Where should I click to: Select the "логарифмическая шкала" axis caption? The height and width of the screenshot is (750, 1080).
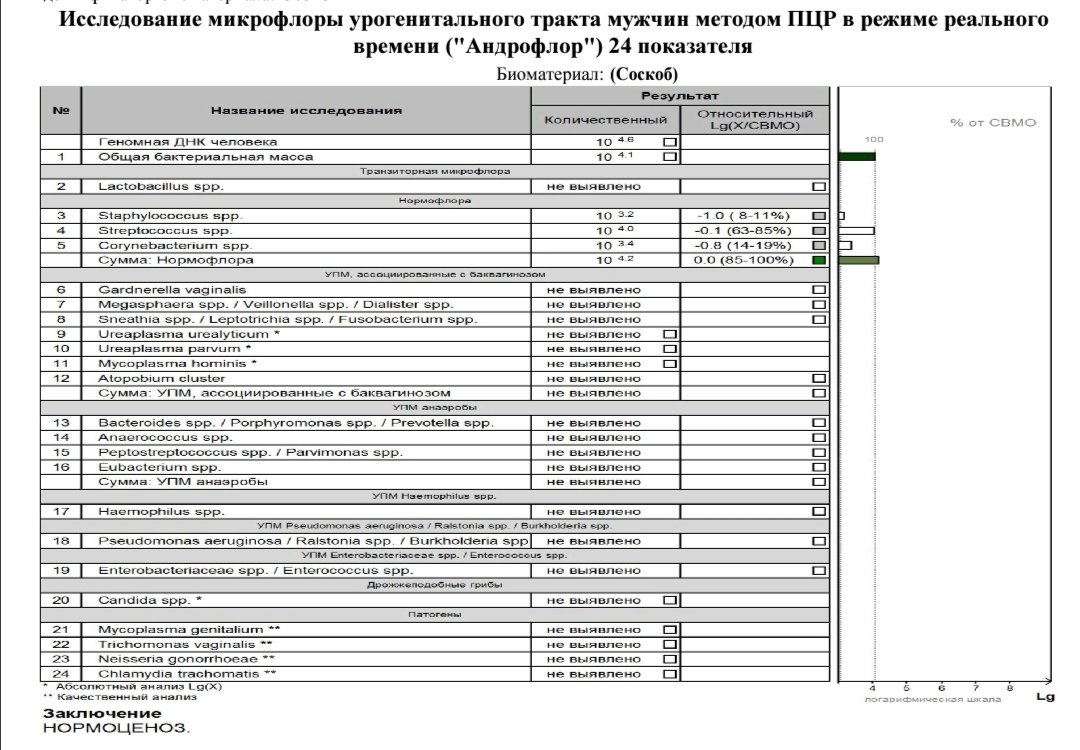933,700
